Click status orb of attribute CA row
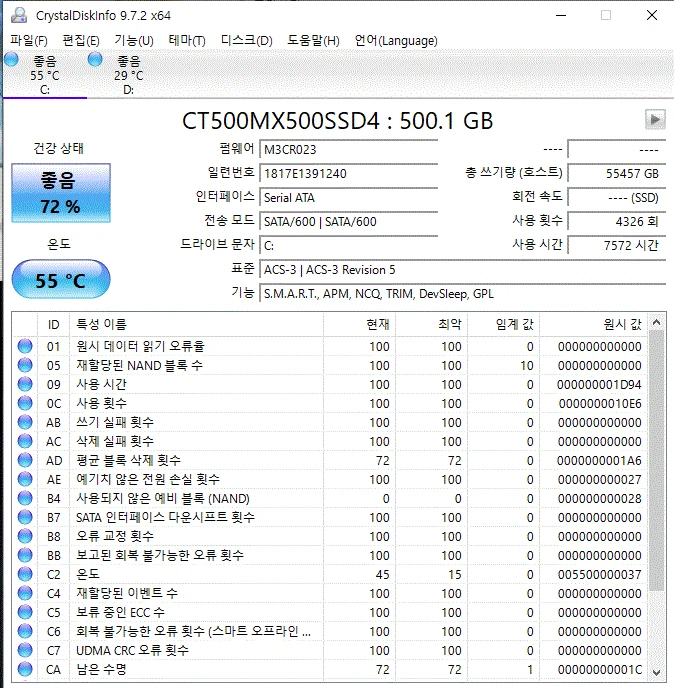The image size is (674, 688). point(25,670)
